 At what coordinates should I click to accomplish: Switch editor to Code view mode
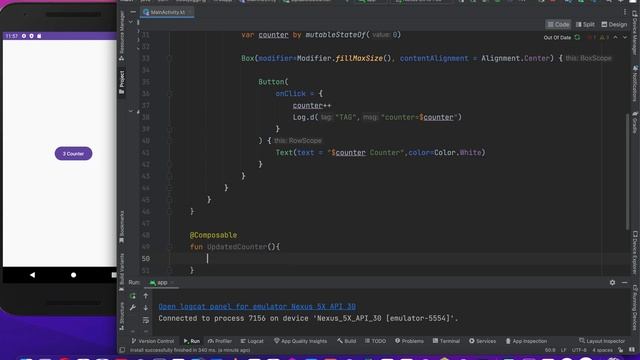click(x=558, y=24)
